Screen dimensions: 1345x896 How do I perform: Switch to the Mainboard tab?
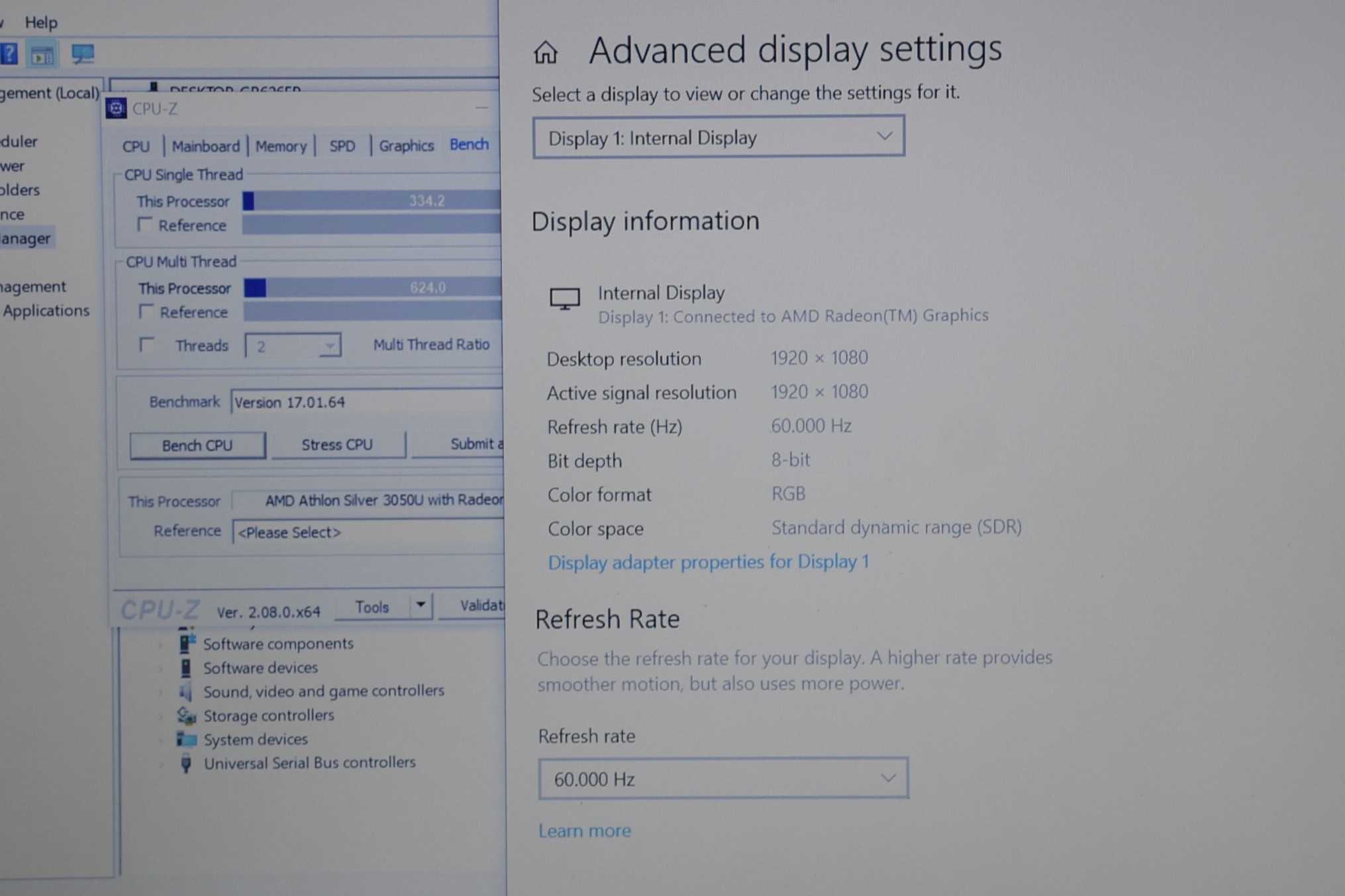(205, 146)
